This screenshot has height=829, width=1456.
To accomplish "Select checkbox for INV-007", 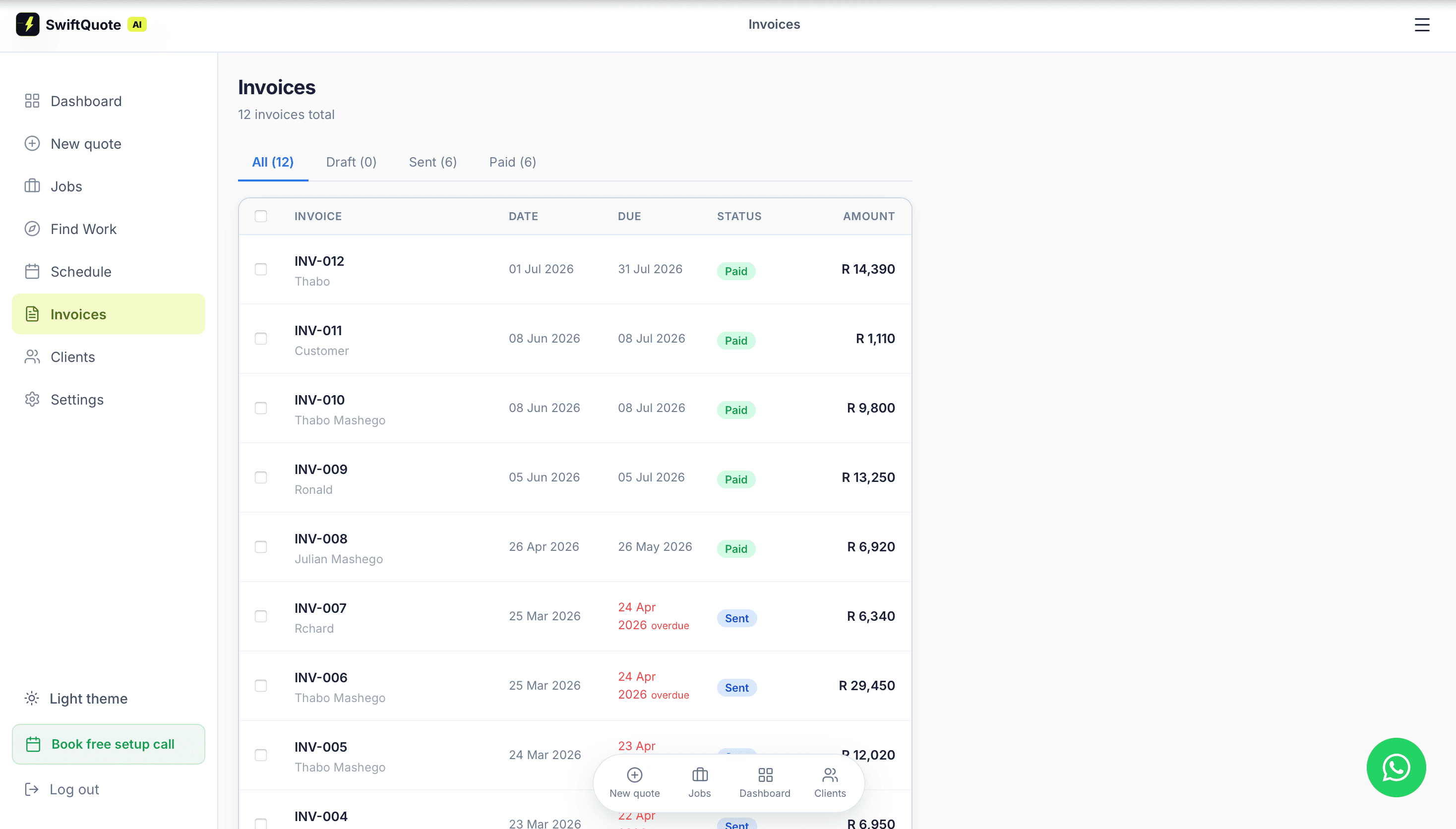I will point(261,617).
